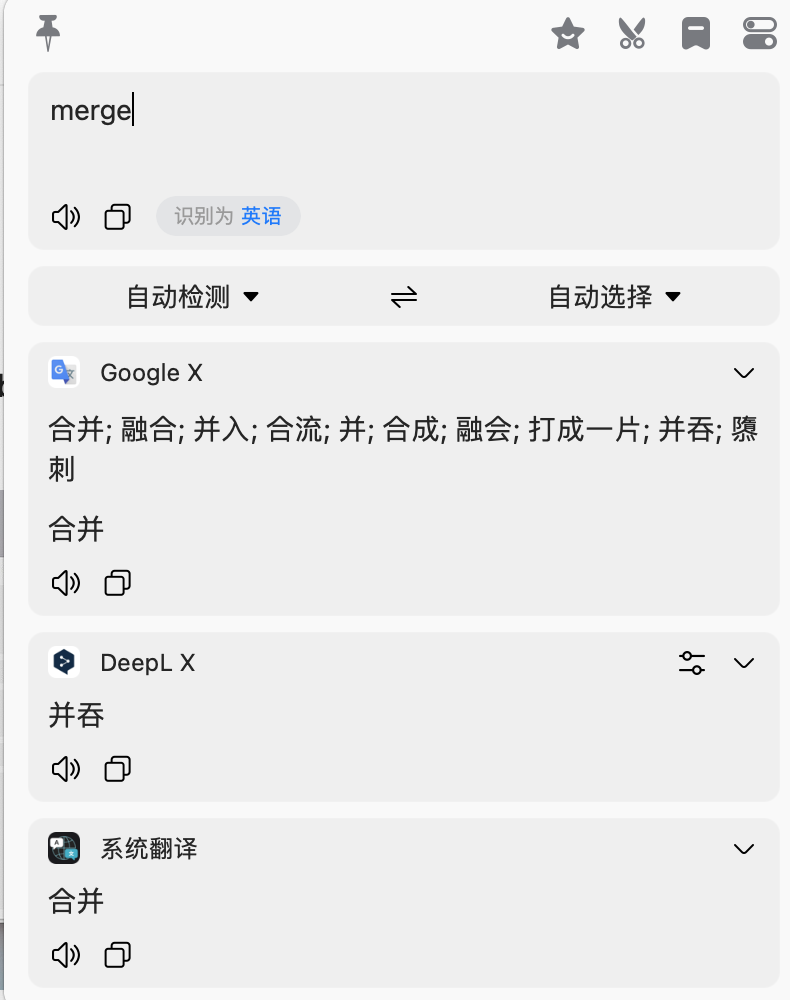Open the 自动检测 source language dropdown
The width and height of the screenshot is (790, 1000).
coord(192,297)
